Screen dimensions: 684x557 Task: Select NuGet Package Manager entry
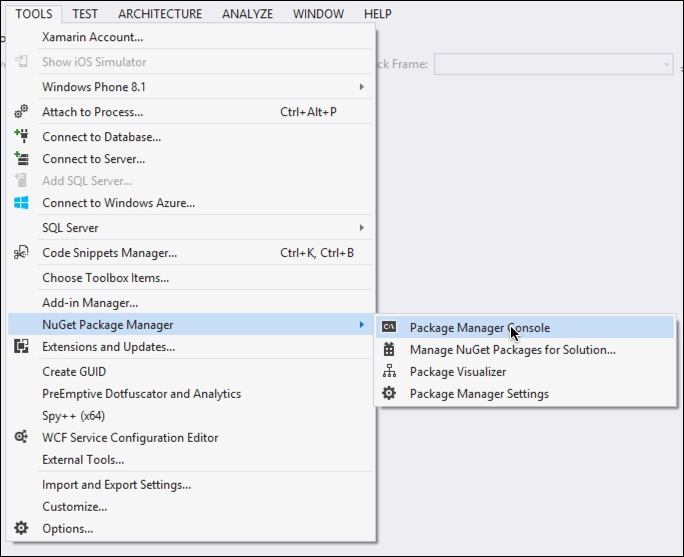(x=191, y=325)
